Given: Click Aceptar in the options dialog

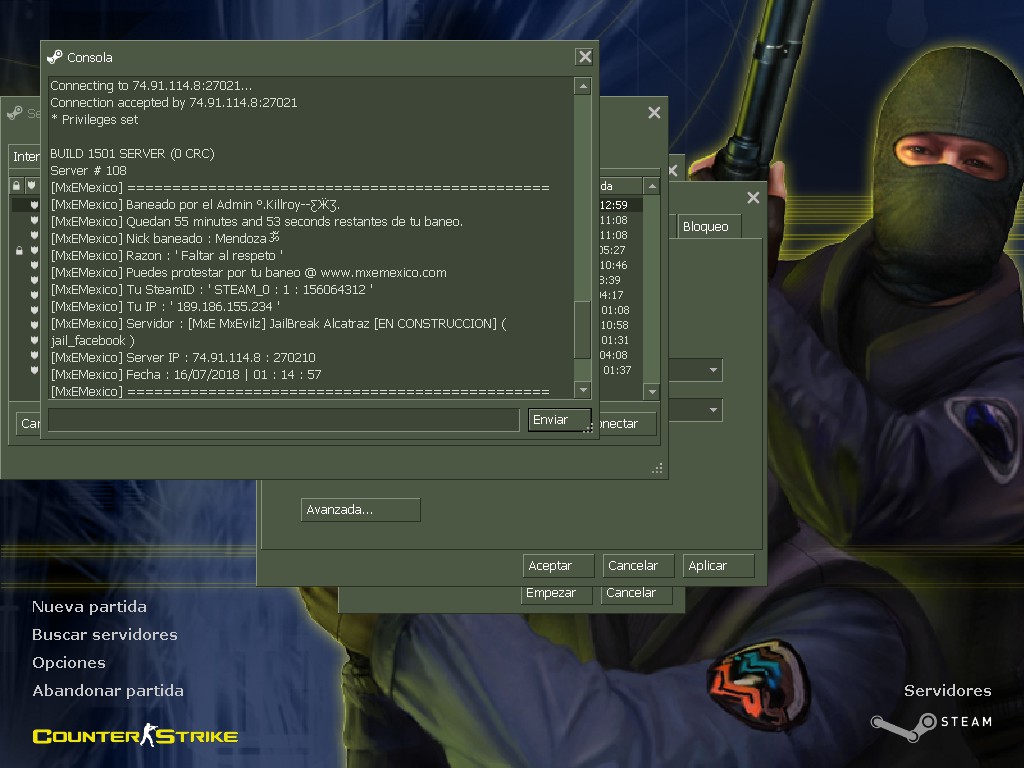Looking at the screenshot, I should pos(558,566).
